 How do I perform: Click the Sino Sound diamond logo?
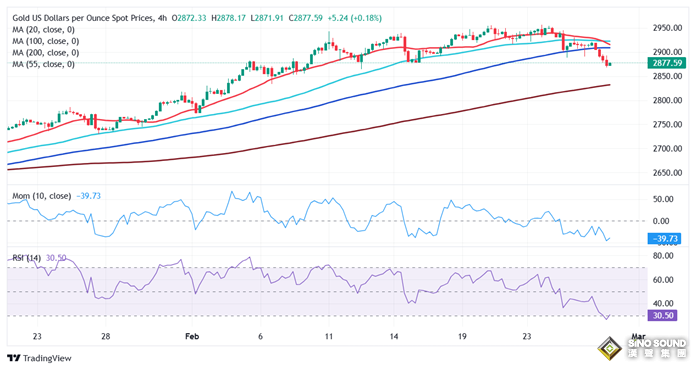[x=609, y=348]
